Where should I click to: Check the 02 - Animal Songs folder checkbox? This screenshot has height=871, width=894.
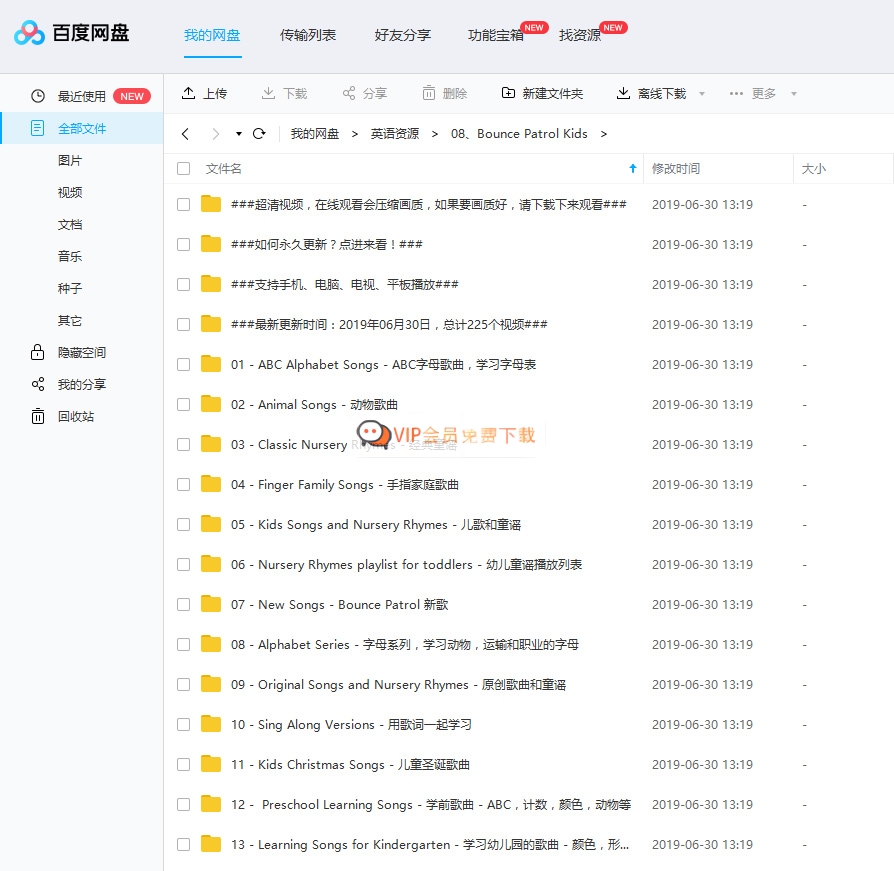click(183, 404)
